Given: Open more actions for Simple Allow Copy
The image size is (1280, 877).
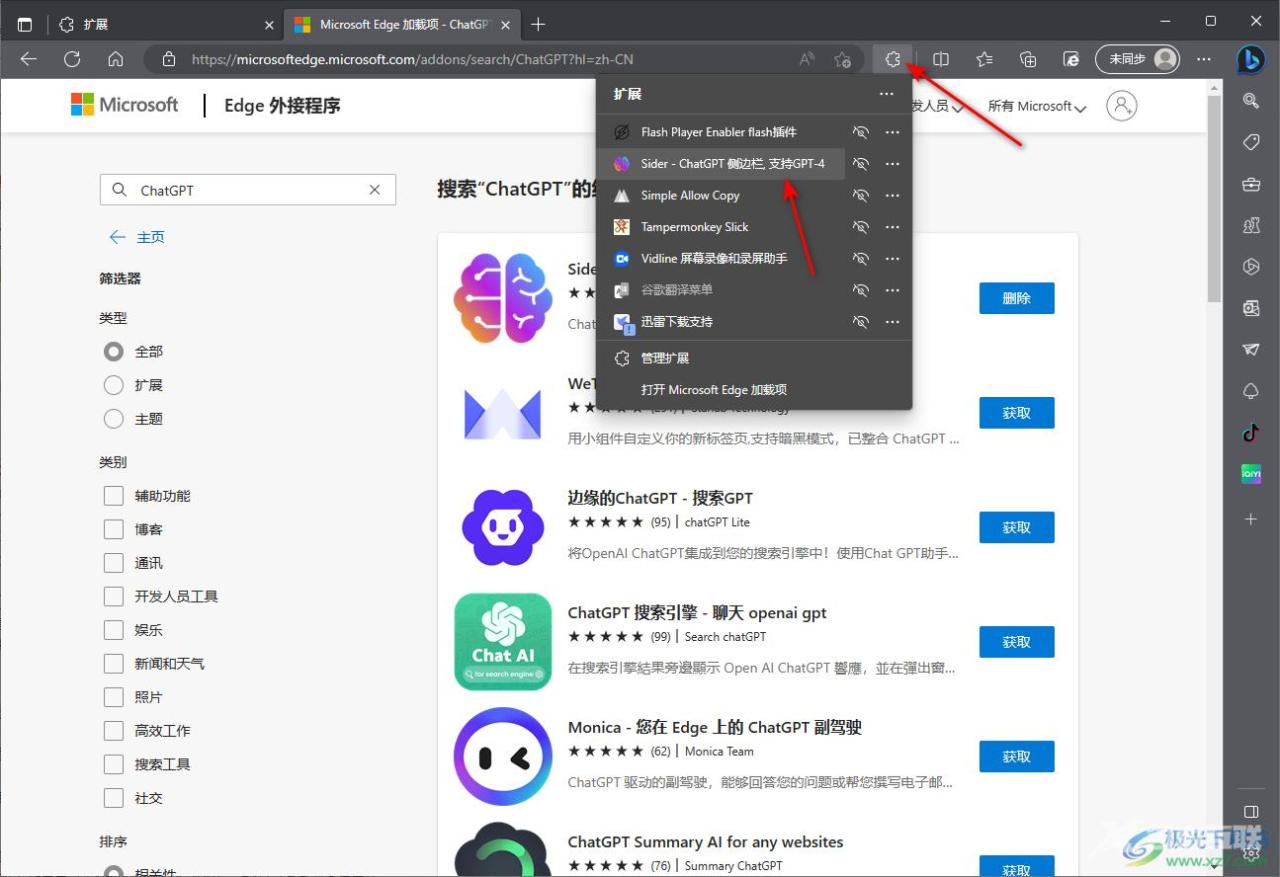Looking at the screenshot, I should [x=892, y=195].
